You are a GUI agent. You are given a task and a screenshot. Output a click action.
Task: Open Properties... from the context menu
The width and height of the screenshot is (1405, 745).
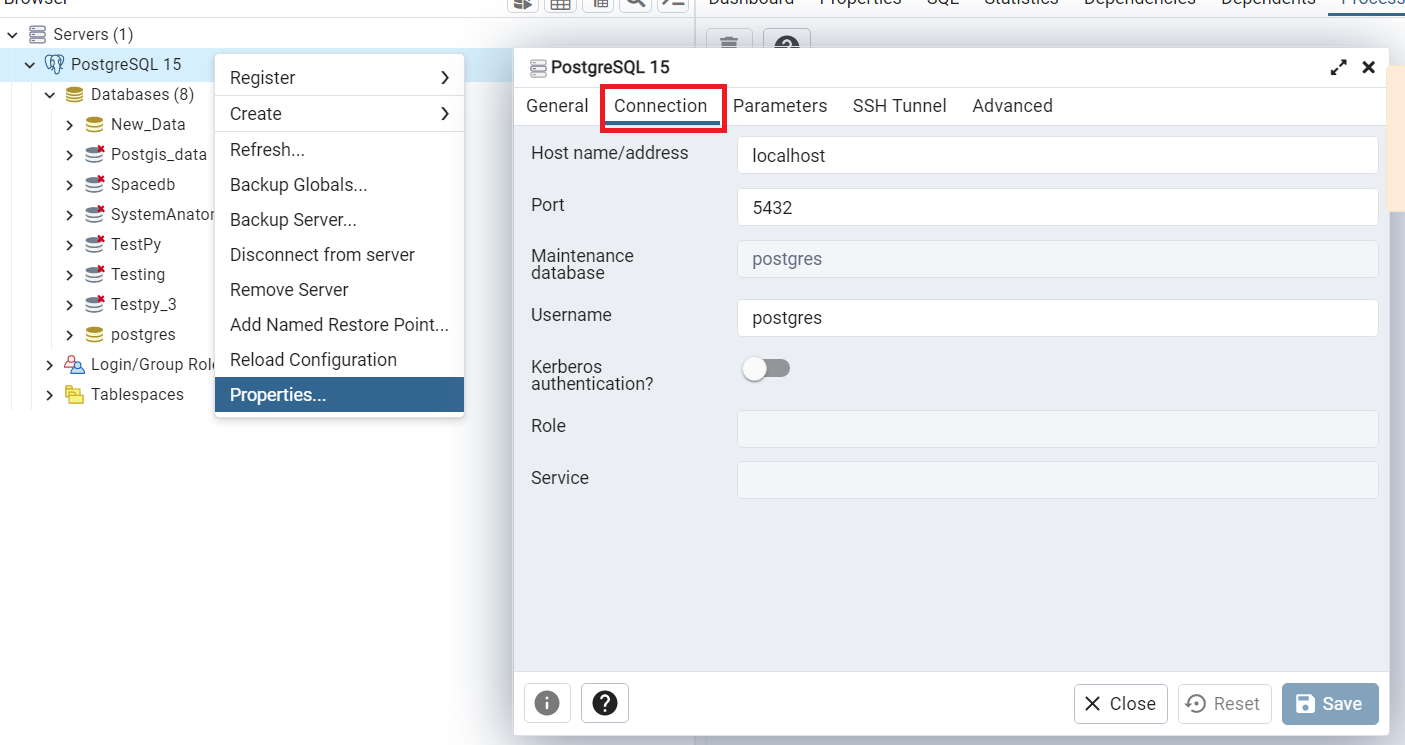click(x=339, y=395)
